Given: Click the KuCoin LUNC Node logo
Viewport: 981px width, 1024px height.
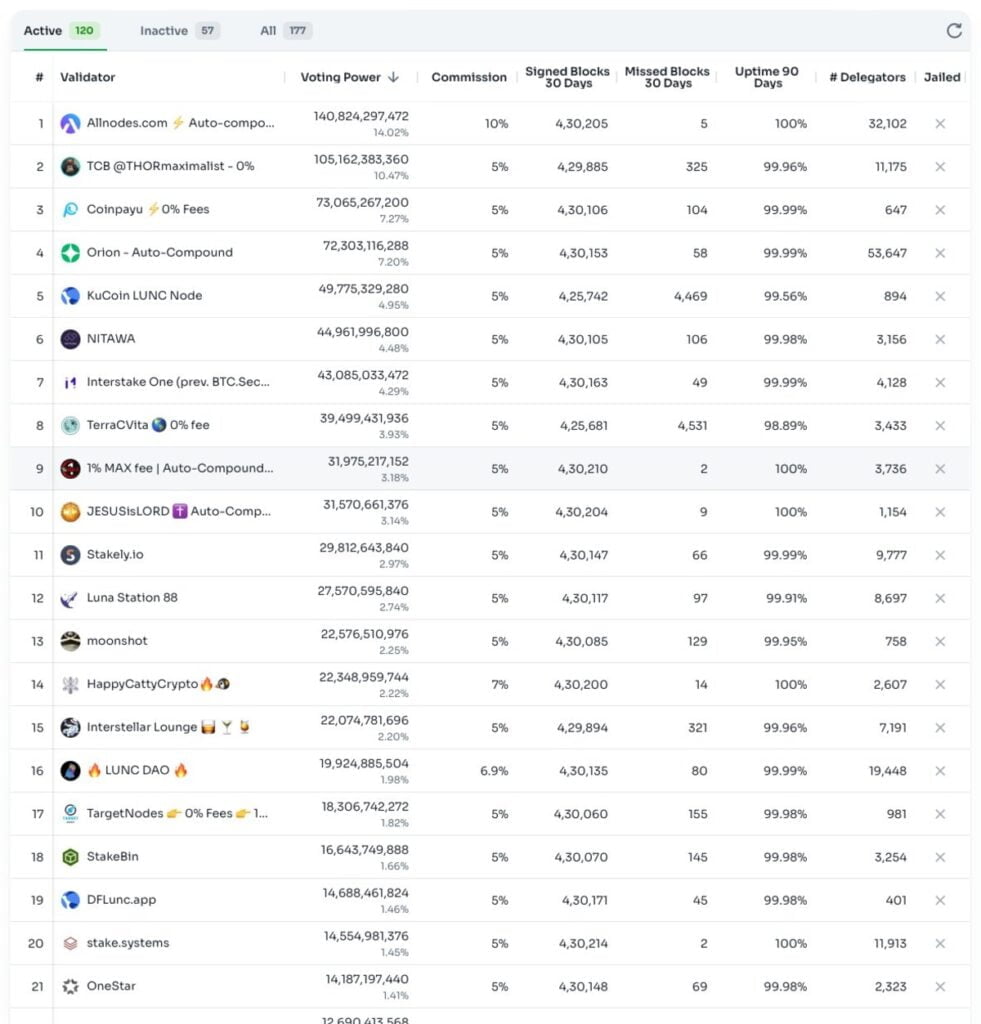Looking at the screenshot, I should point(70,296).
